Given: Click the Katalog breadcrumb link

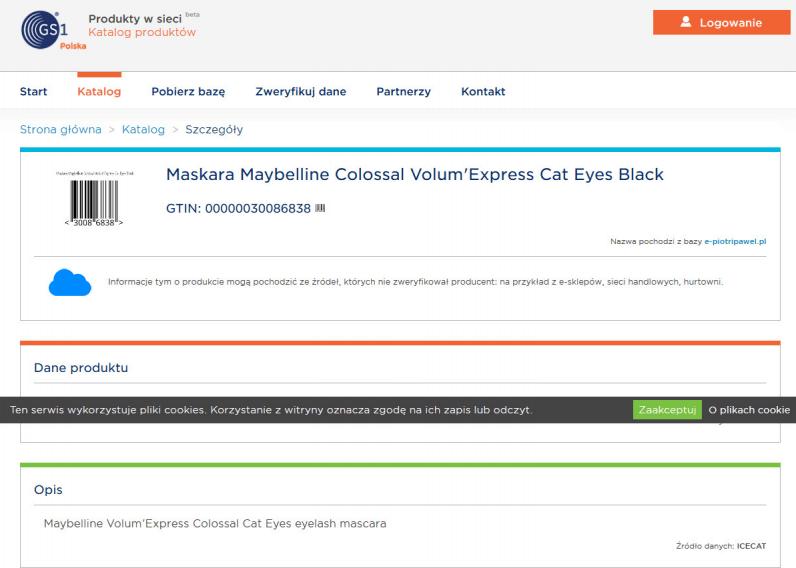Looking at the screenshot, I should pos(143,130).
